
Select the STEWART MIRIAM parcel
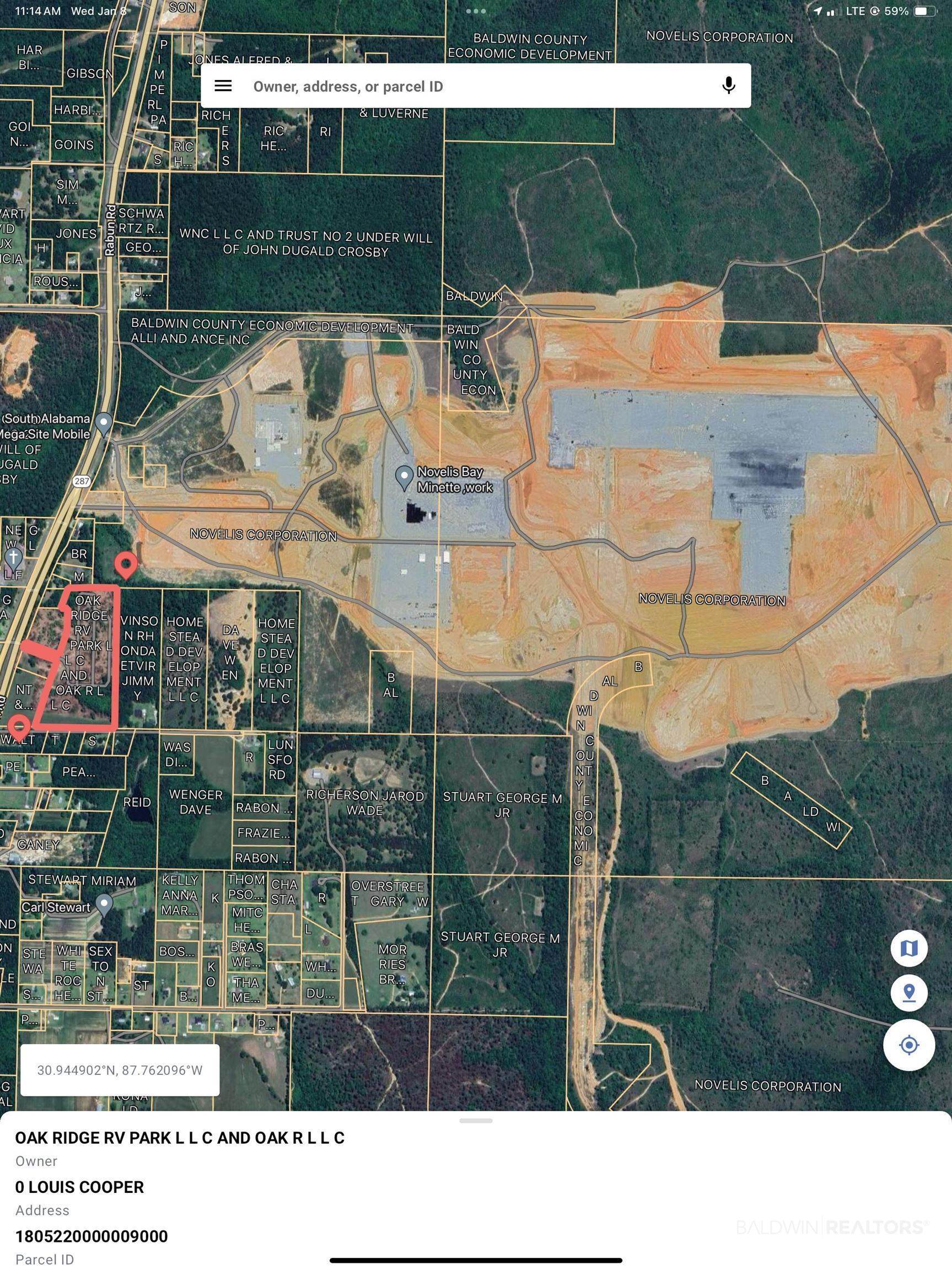(82, 880)
